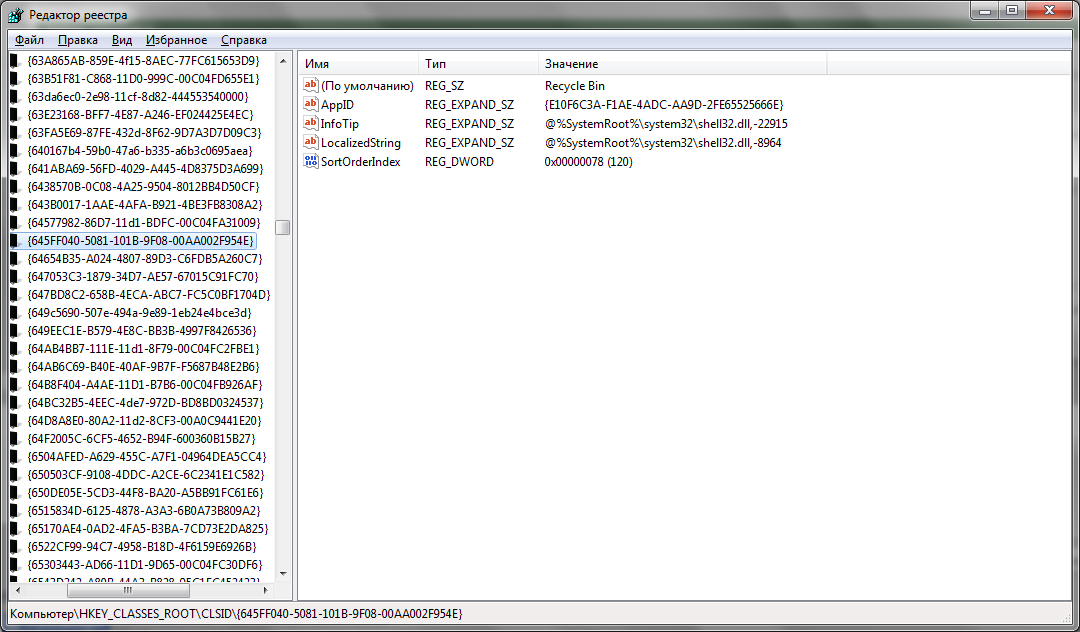Select key {63FA5E69-87FE-432d-8F62-9D7A3D7D09C3}
1080x632 pixels.
click(x=145, y=132)
